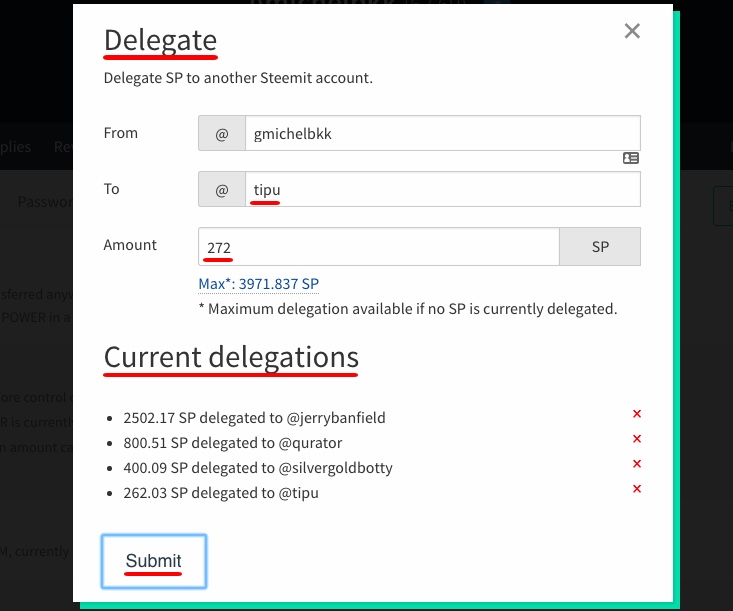Image resolution: width=733 pixels, height=611 pixels.
Task: Remove delegation to @silvergoldbotty
Action: [x=637, y=464]
